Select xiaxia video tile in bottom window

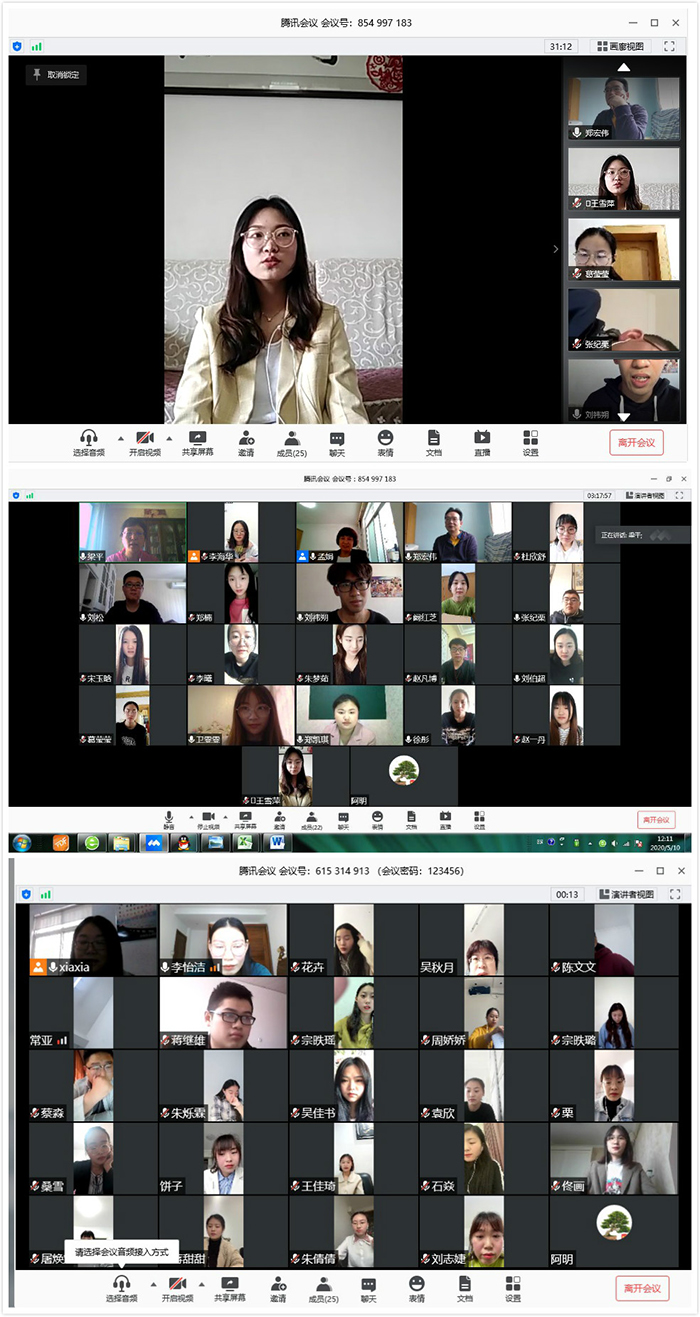(x=94, y=940)
